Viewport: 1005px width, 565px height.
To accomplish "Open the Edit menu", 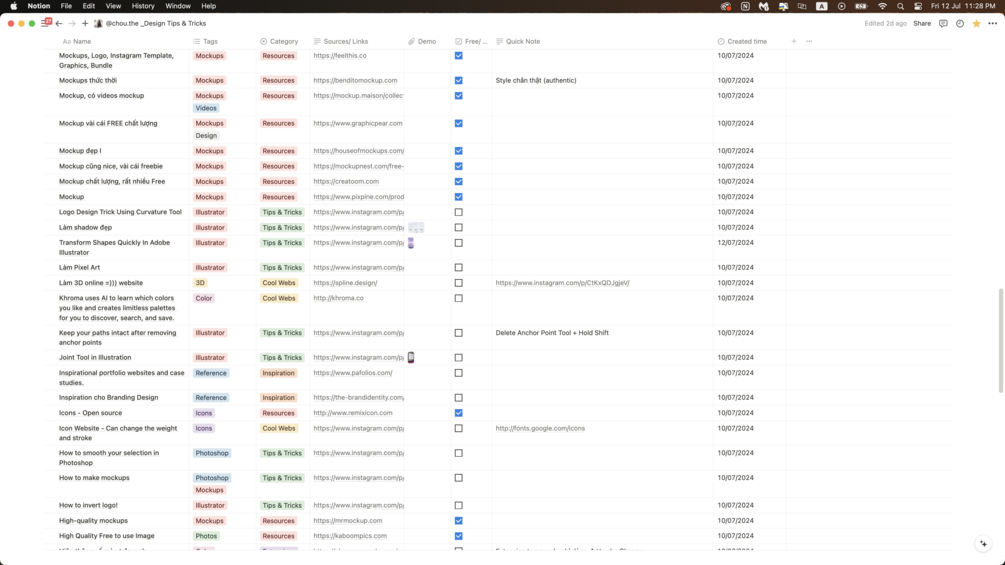I will tap(88, 6).
